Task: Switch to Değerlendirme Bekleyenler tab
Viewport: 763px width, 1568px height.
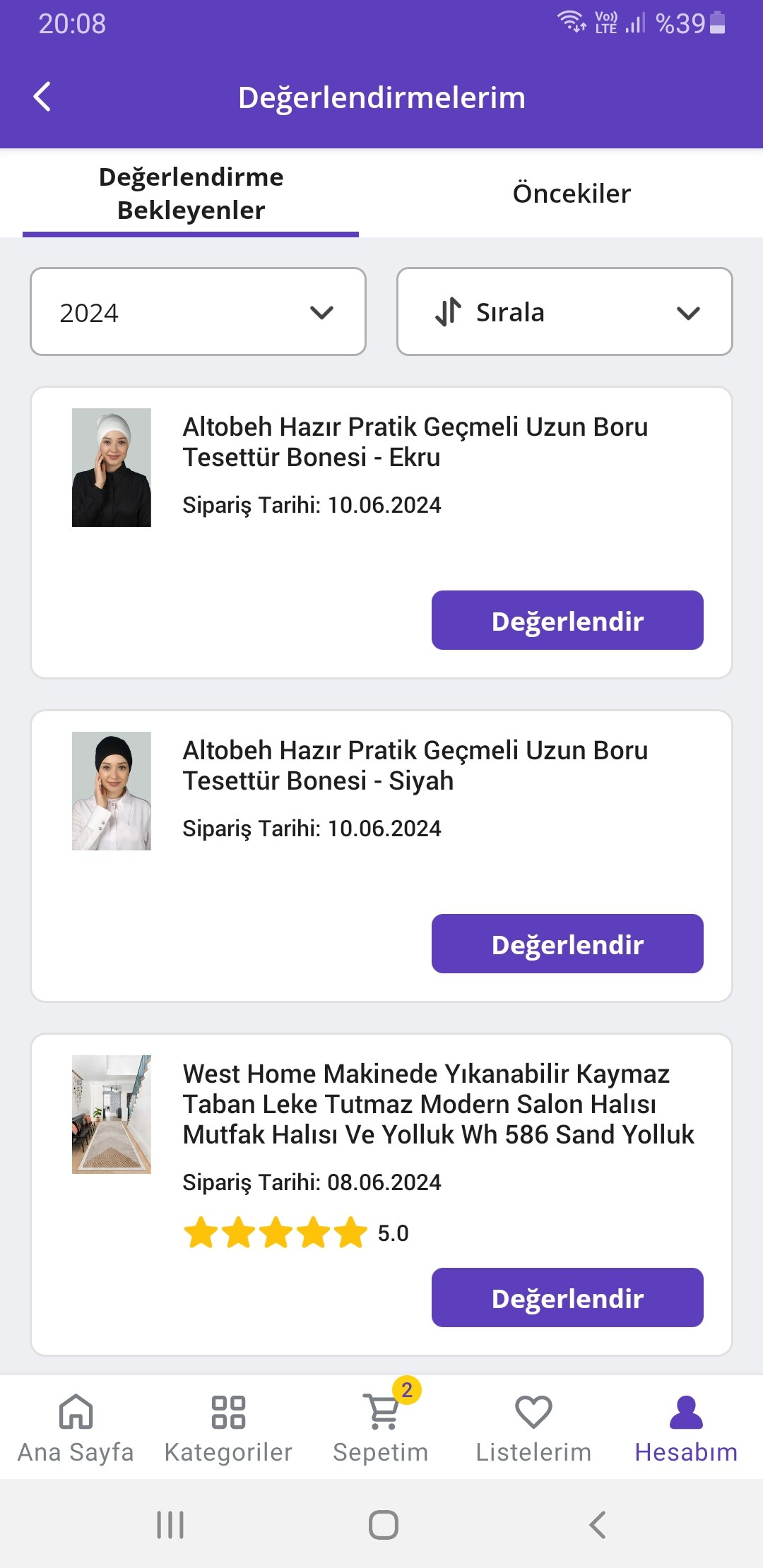Action: pyautogui.click(x=191, y=193)
